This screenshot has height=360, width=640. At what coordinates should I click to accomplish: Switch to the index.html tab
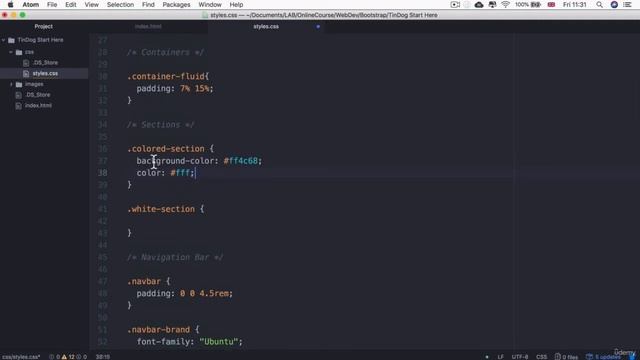[x=148, y=27]
